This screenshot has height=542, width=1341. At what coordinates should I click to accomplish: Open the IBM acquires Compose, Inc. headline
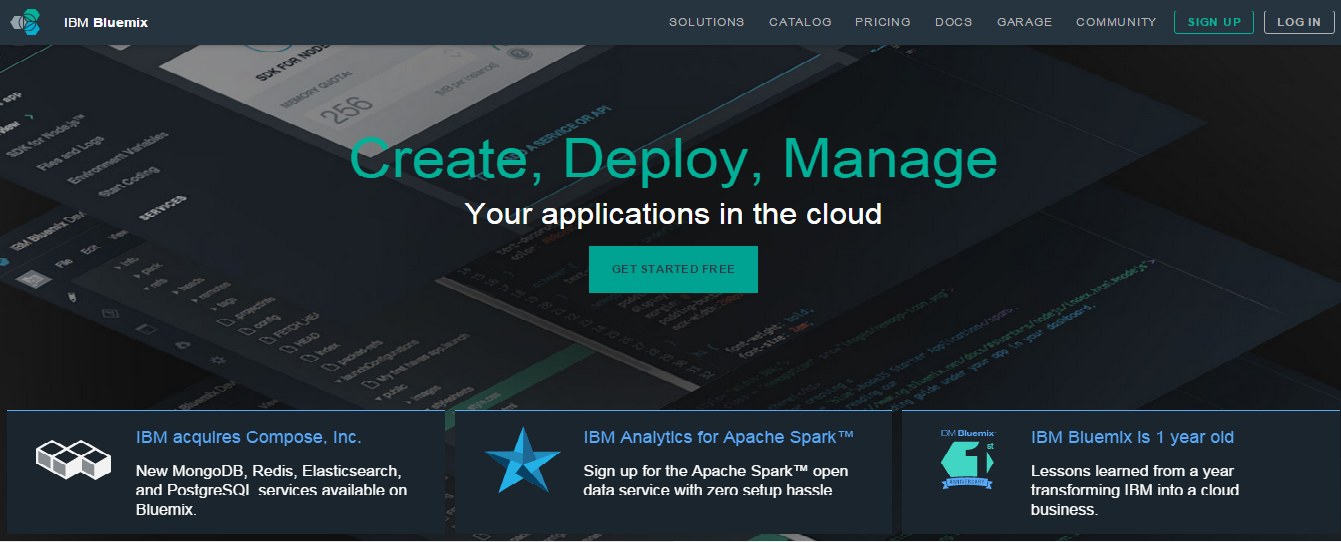pyautogui.click(x=249, y=437)
